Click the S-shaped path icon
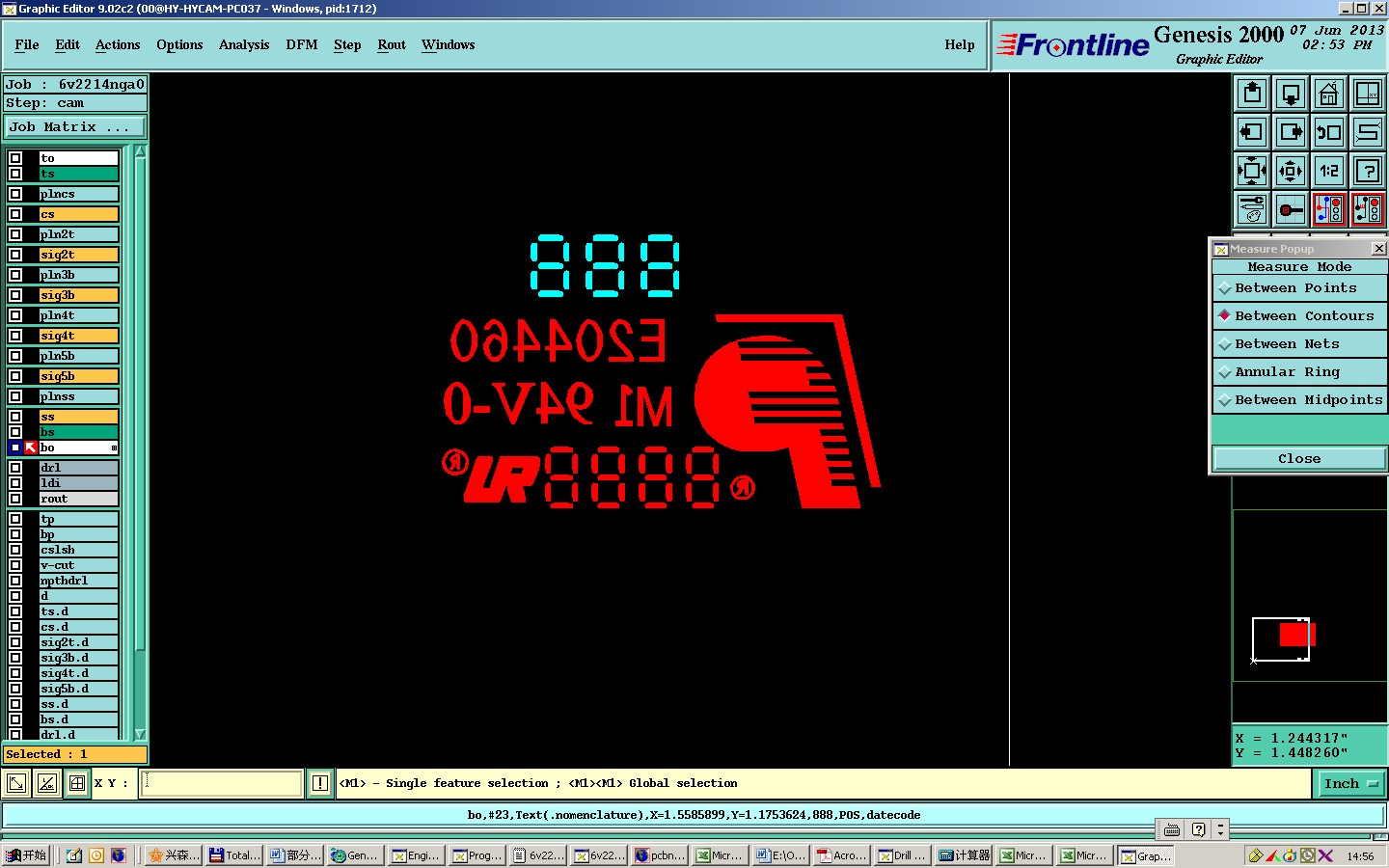 (1368, 132)
